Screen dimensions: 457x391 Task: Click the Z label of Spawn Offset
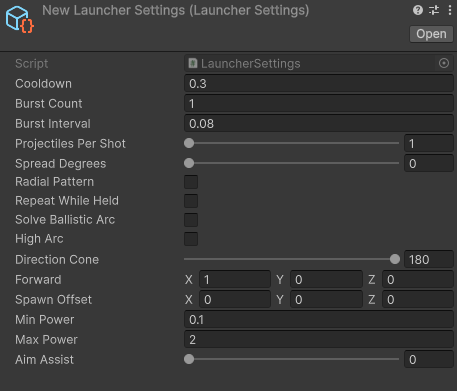coord(372,300)
